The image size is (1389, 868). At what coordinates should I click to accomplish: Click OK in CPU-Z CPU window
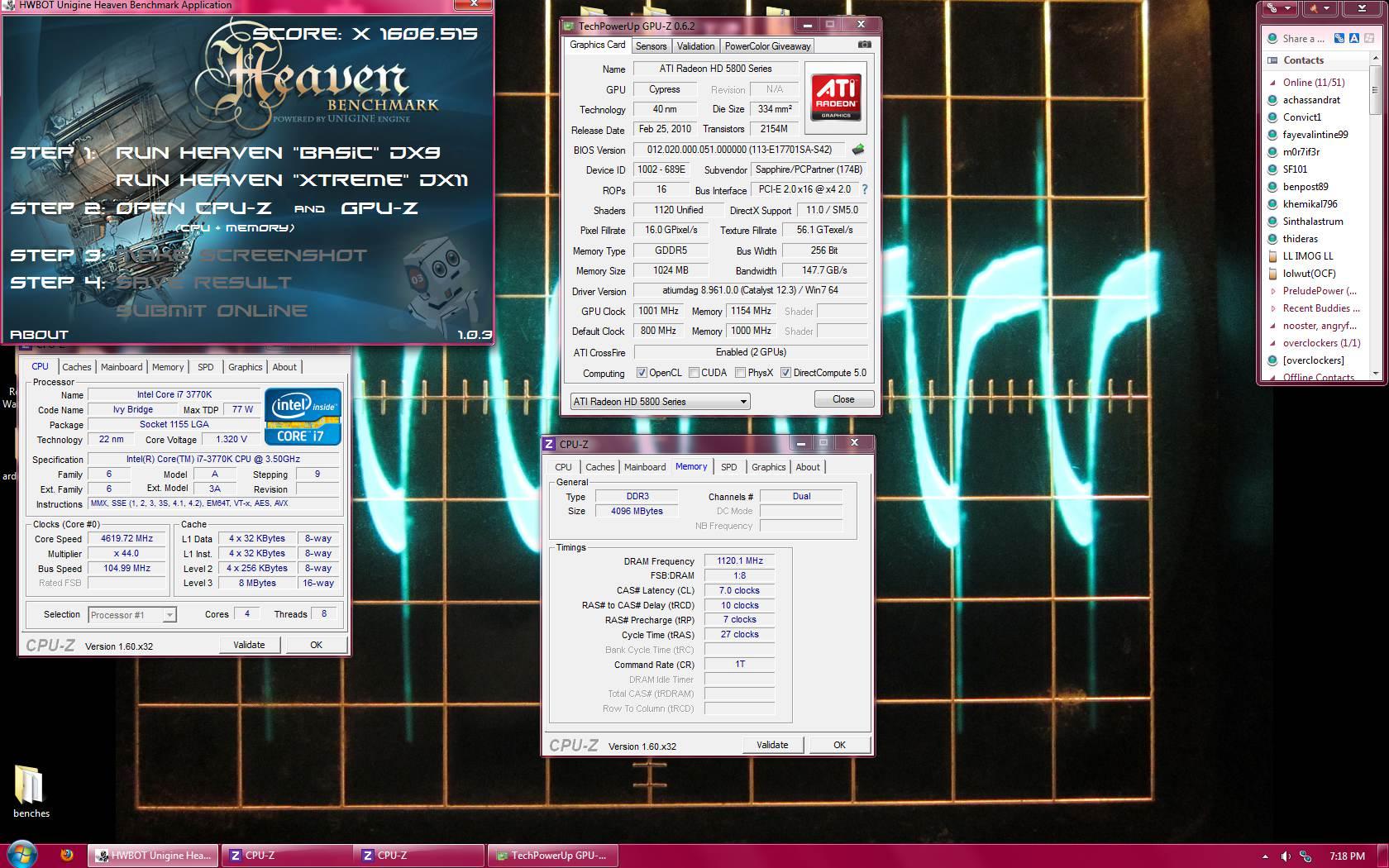[x=316, y=645]
